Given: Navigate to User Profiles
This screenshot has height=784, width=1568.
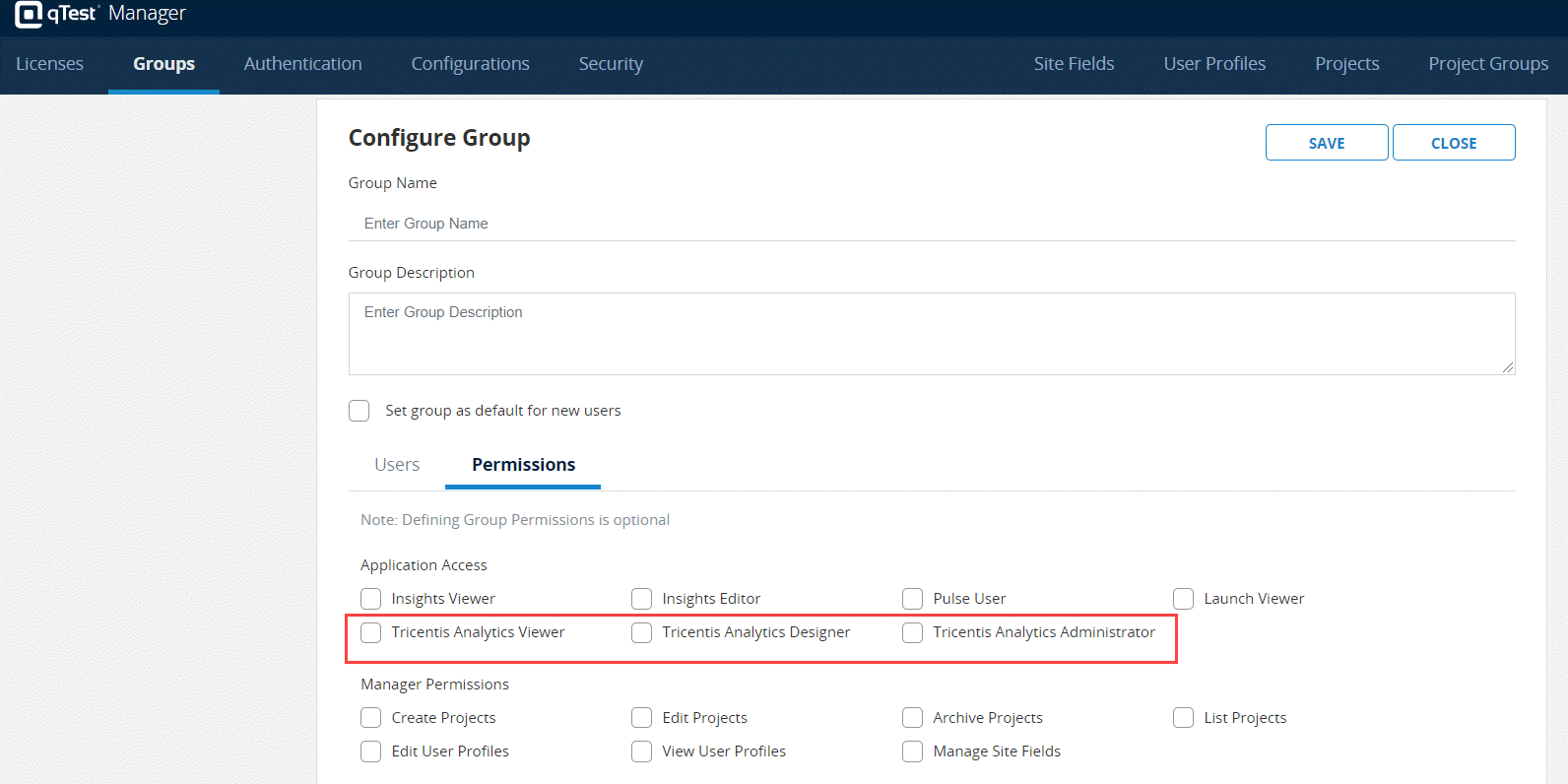Looking at the screenshot, I should click(1214, 64).
